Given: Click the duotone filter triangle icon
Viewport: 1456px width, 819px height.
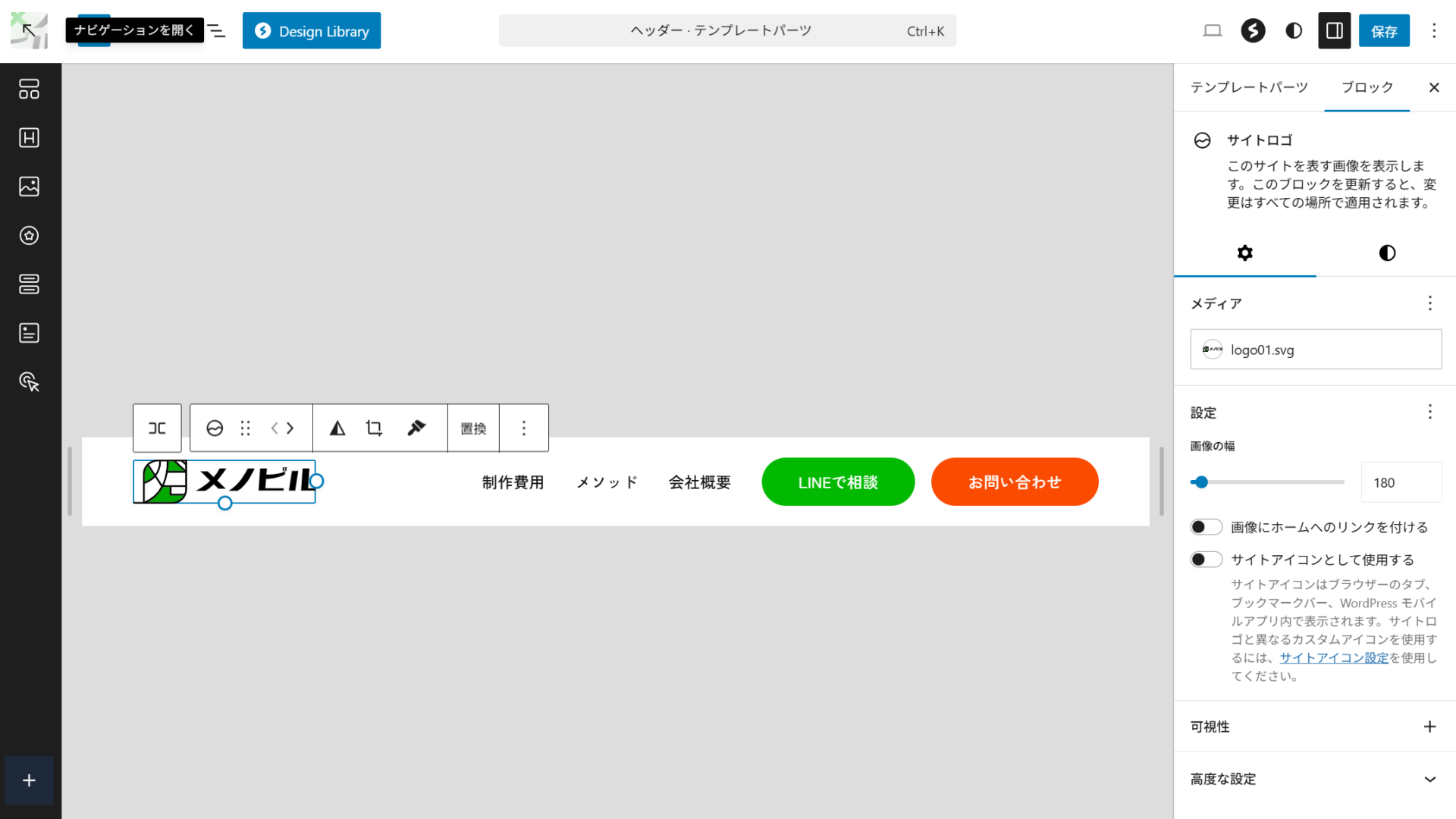Looking at the screenshot, I should point(337,428).
